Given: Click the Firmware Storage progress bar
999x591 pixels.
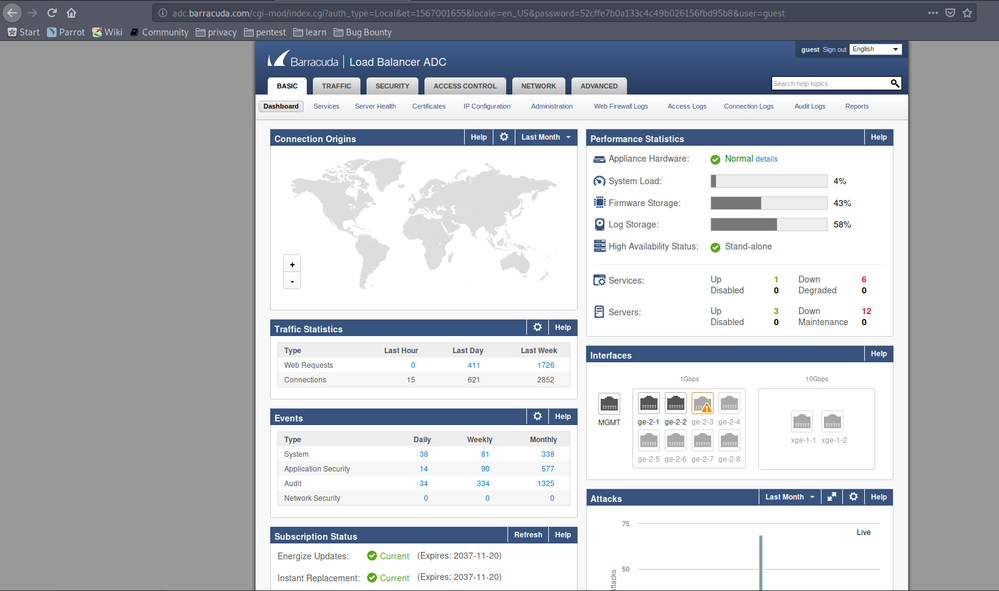Looking at the screenshot, I should [769, 203].
